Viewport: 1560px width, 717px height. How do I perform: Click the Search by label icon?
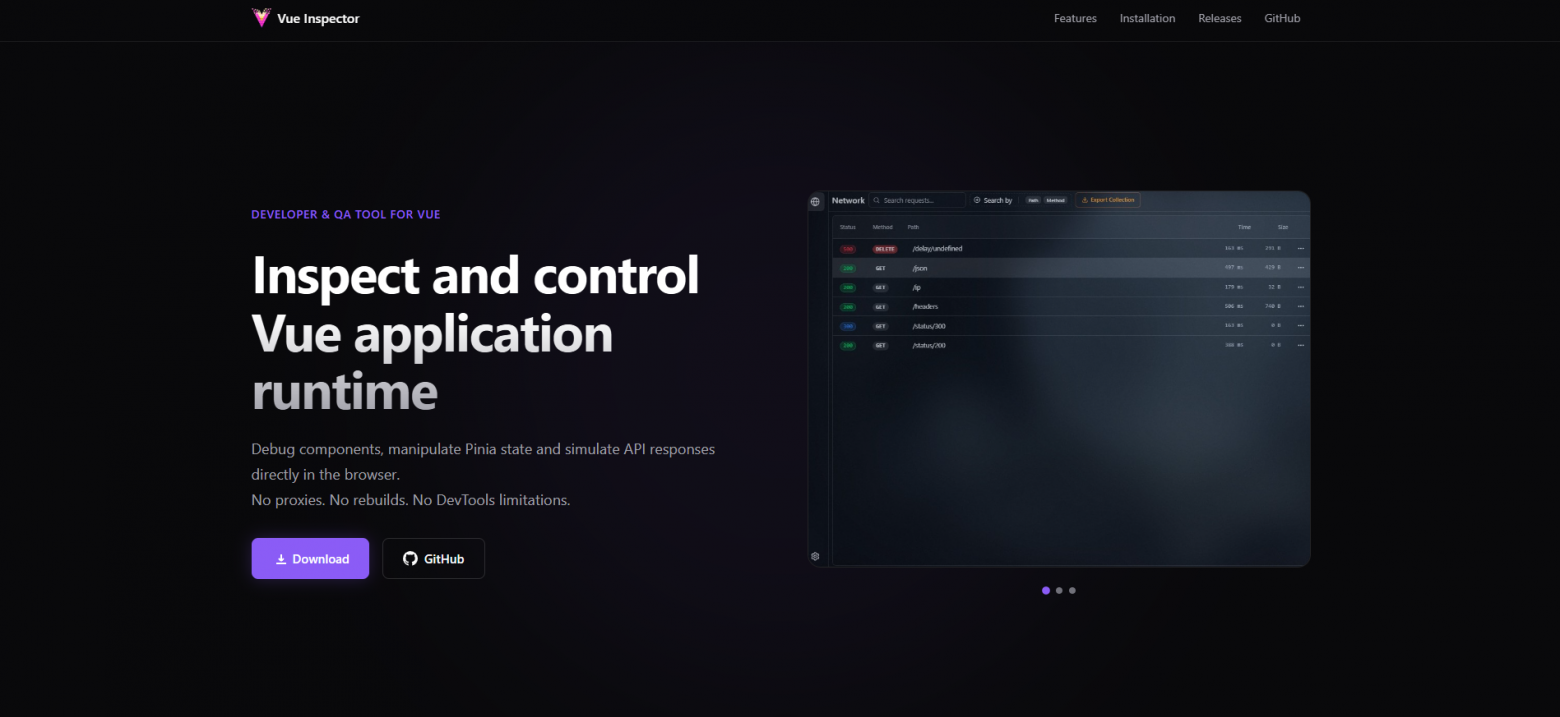977,200
